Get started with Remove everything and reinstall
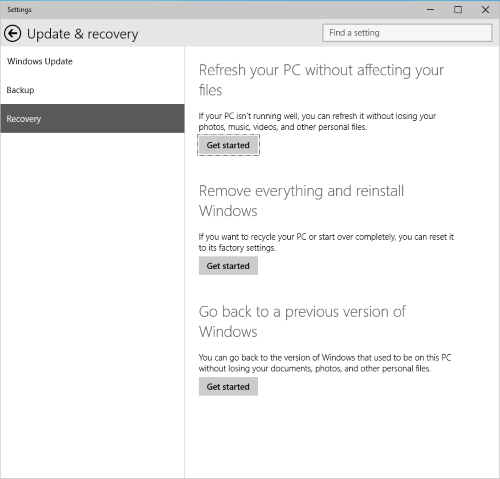The height and width of the screenshot is (479, 500). point(228,266)
